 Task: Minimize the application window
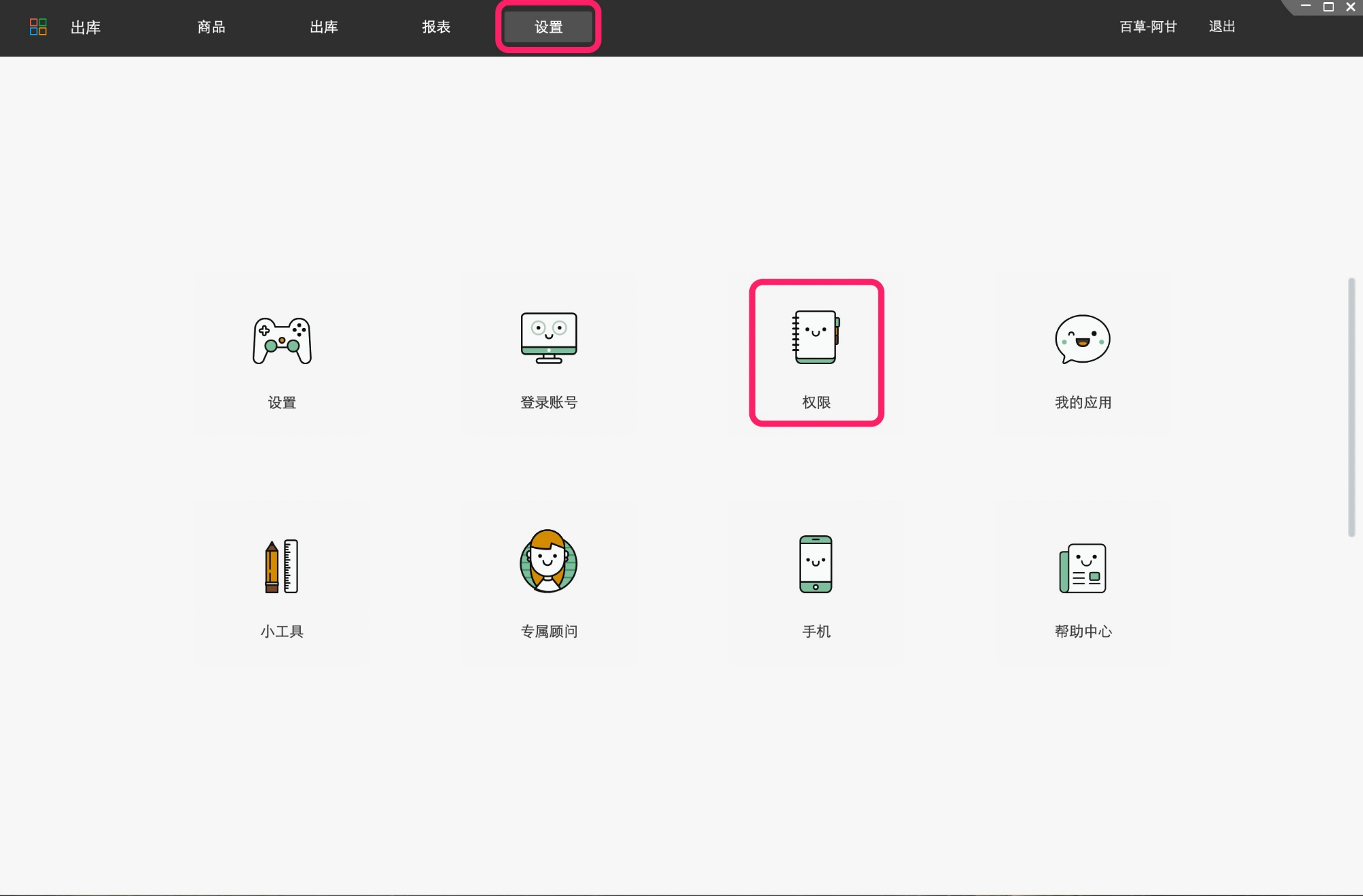[1306, 7]
